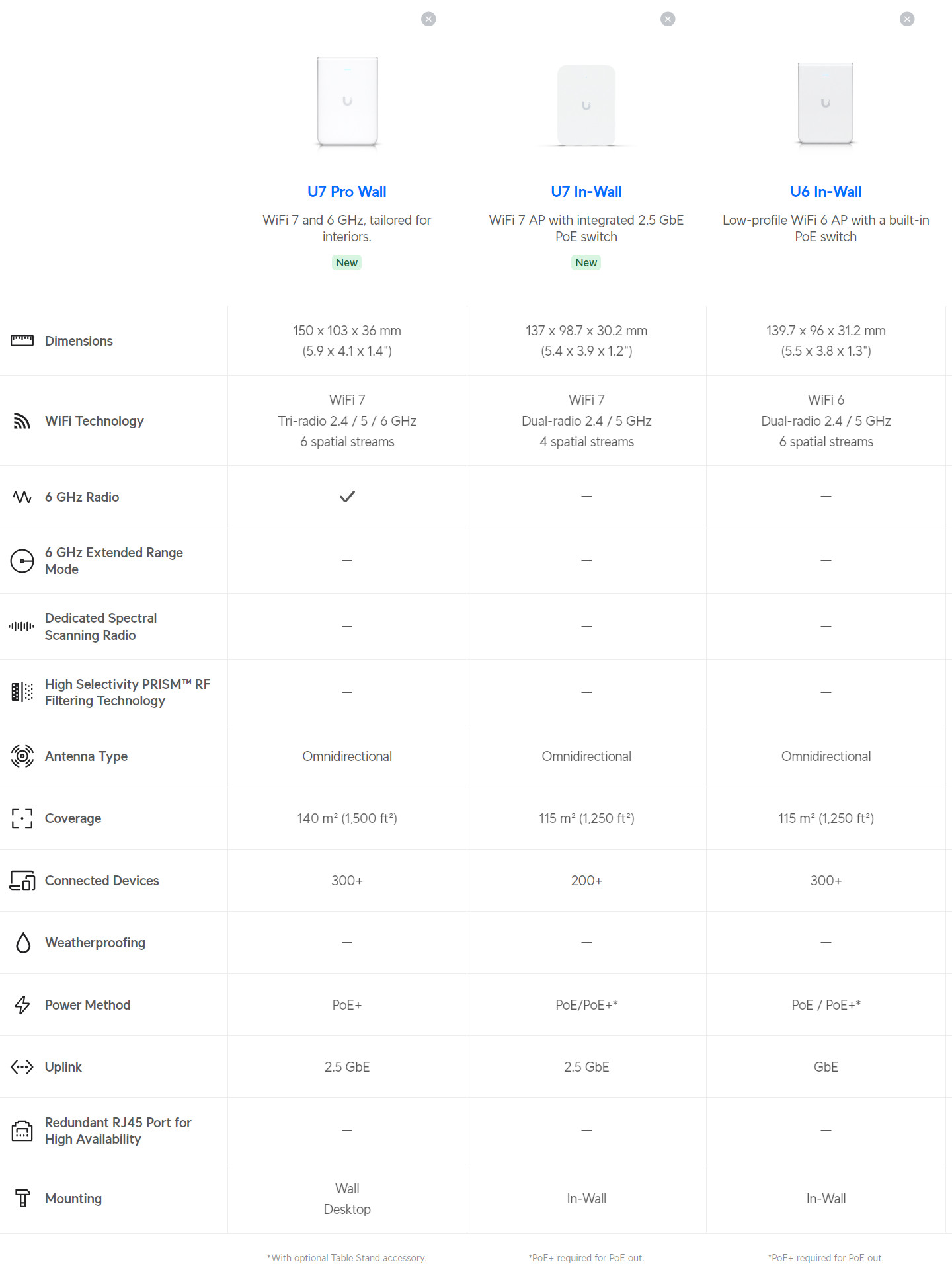
Task: Remove U7 In-Wall from comparison
Action: click(x=668, y=19)
